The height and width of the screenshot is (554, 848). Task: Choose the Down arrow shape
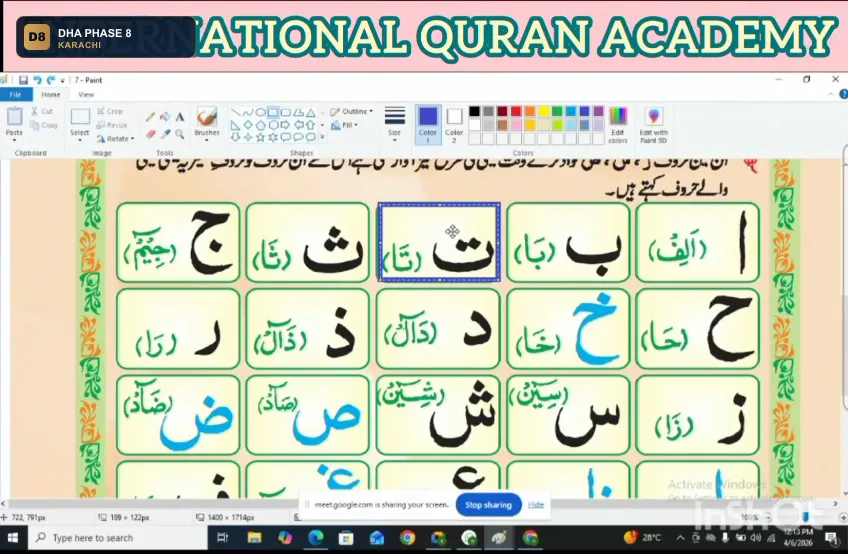click(x=235, y=137)
